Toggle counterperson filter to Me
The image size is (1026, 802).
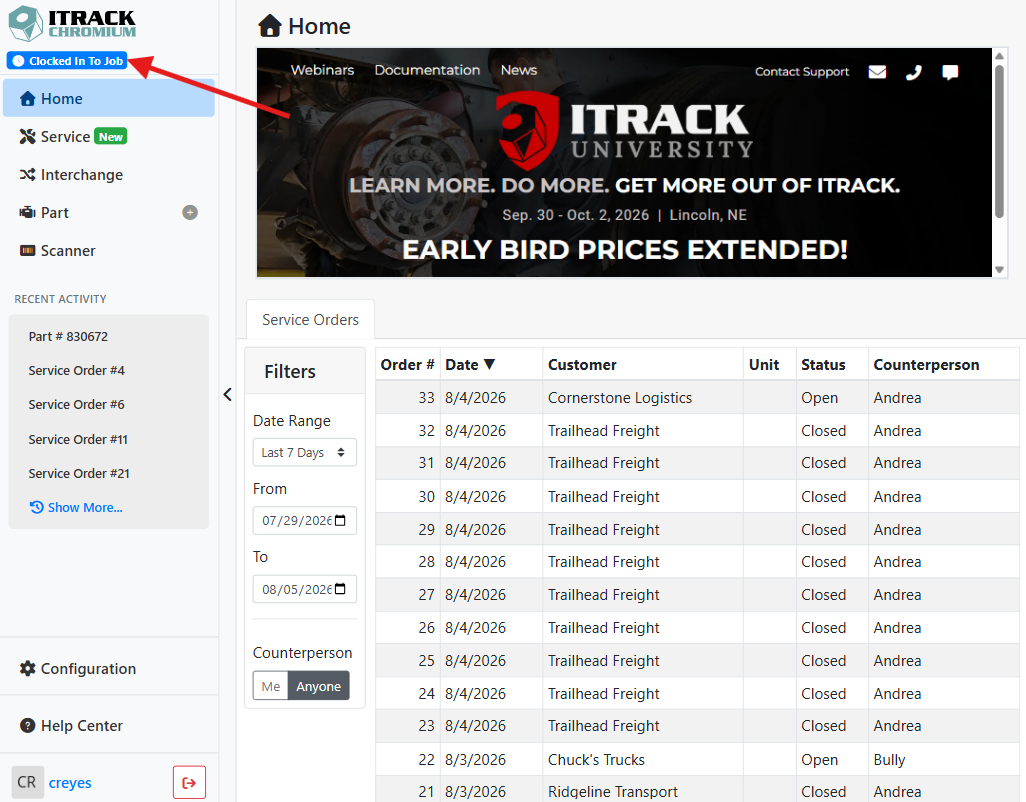click(271, 686)
